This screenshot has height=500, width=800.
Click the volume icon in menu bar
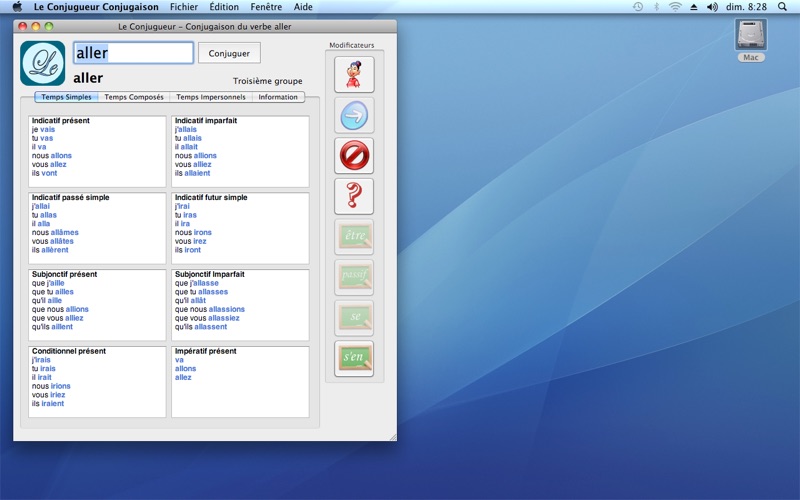[713, 7]
